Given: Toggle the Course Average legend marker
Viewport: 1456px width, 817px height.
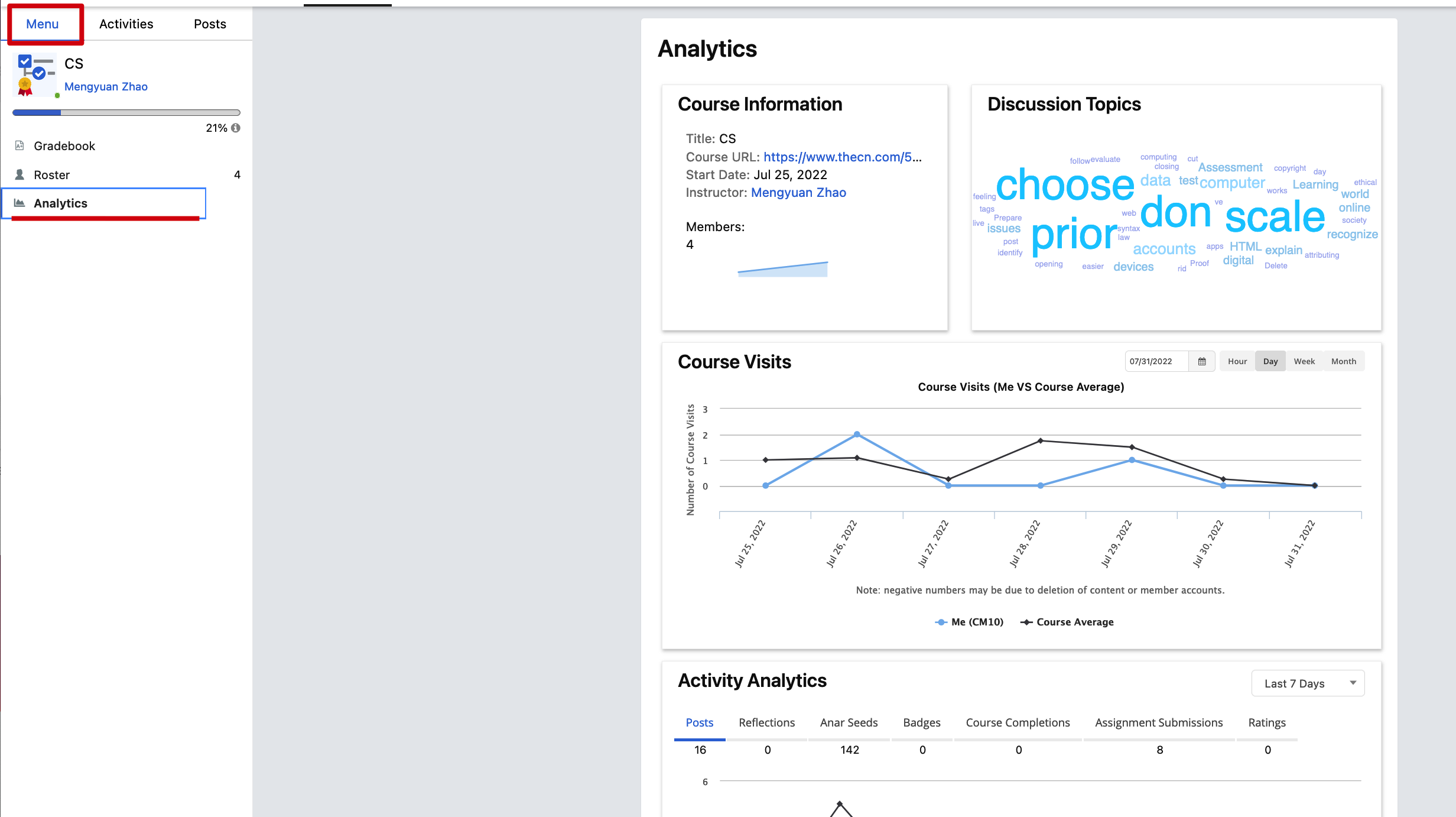Looking at the screenshot, I should click(1026, 622).
